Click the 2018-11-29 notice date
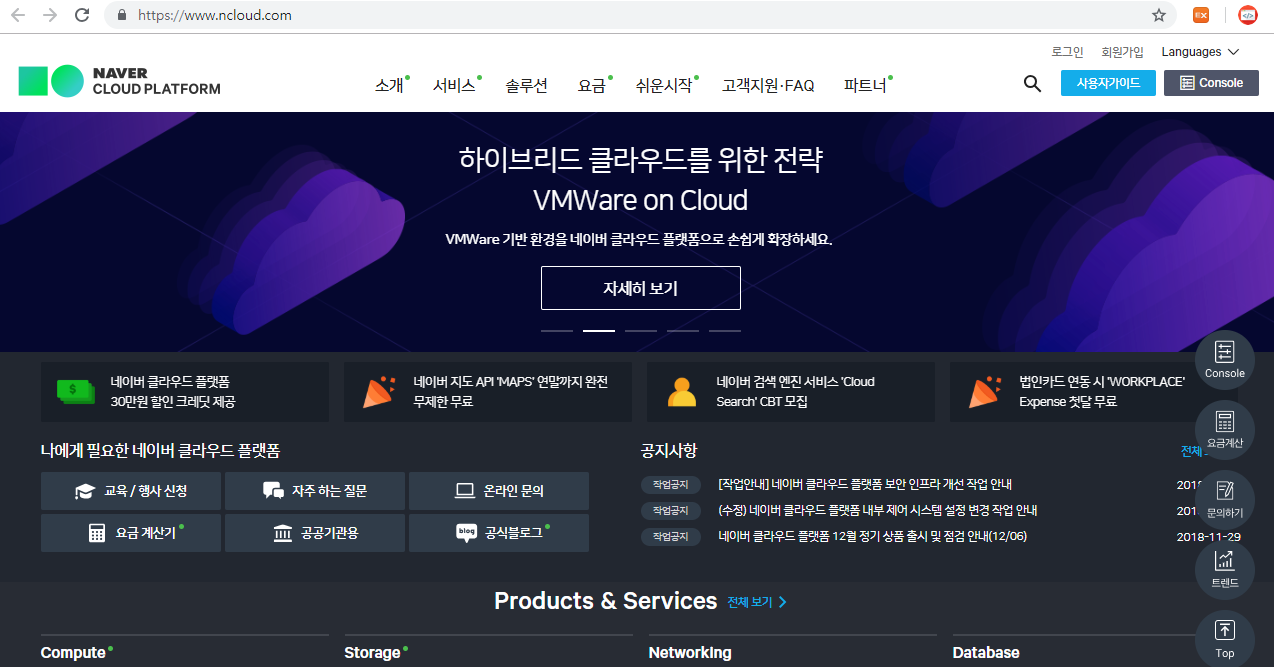 point(1209,536)
